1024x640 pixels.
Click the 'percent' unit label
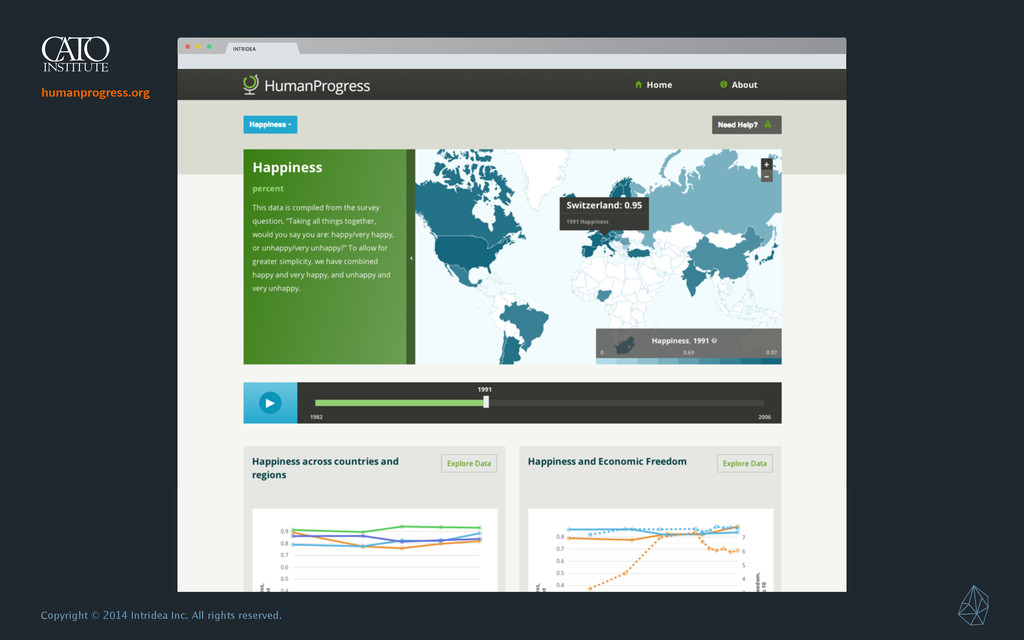(268, 189)
